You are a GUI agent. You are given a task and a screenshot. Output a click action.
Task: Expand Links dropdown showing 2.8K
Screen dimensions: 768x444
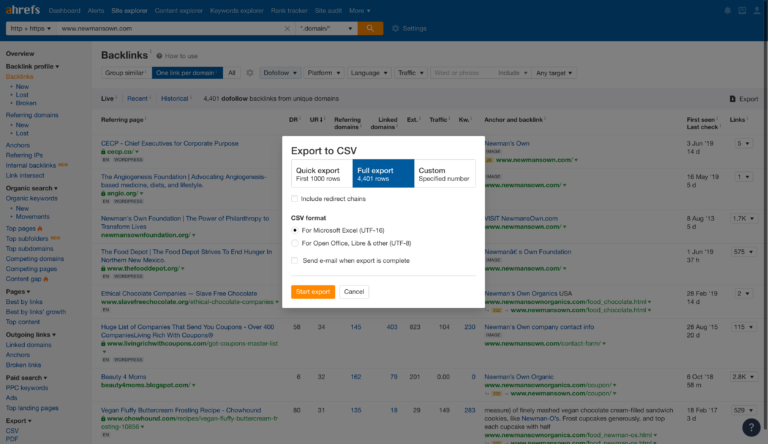pos(743,376)
